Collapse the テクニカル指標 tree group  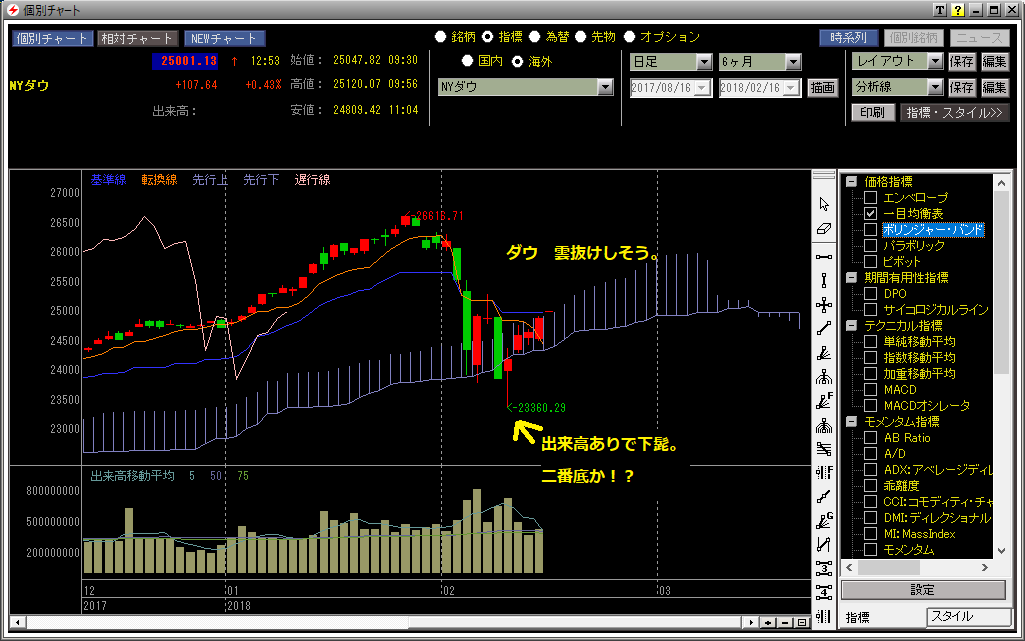(x=851, y=325)
